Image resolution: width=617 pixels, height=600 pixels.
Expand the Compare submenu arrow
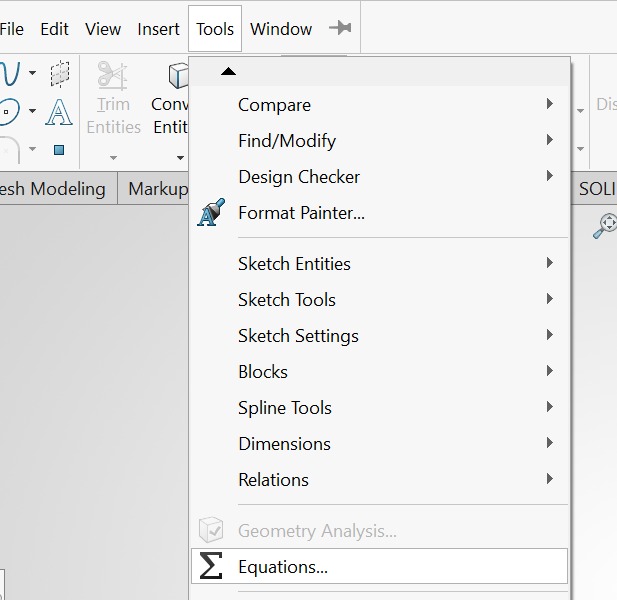(550, 104)
